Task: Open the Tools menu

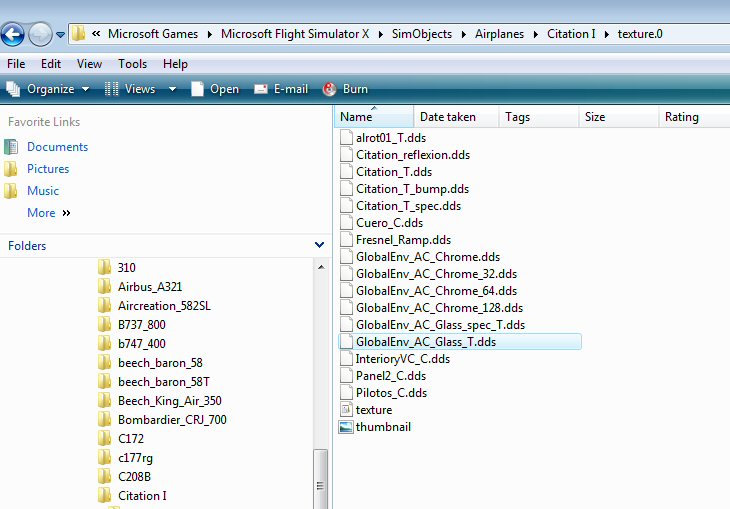Action: (x=132, y=64)
